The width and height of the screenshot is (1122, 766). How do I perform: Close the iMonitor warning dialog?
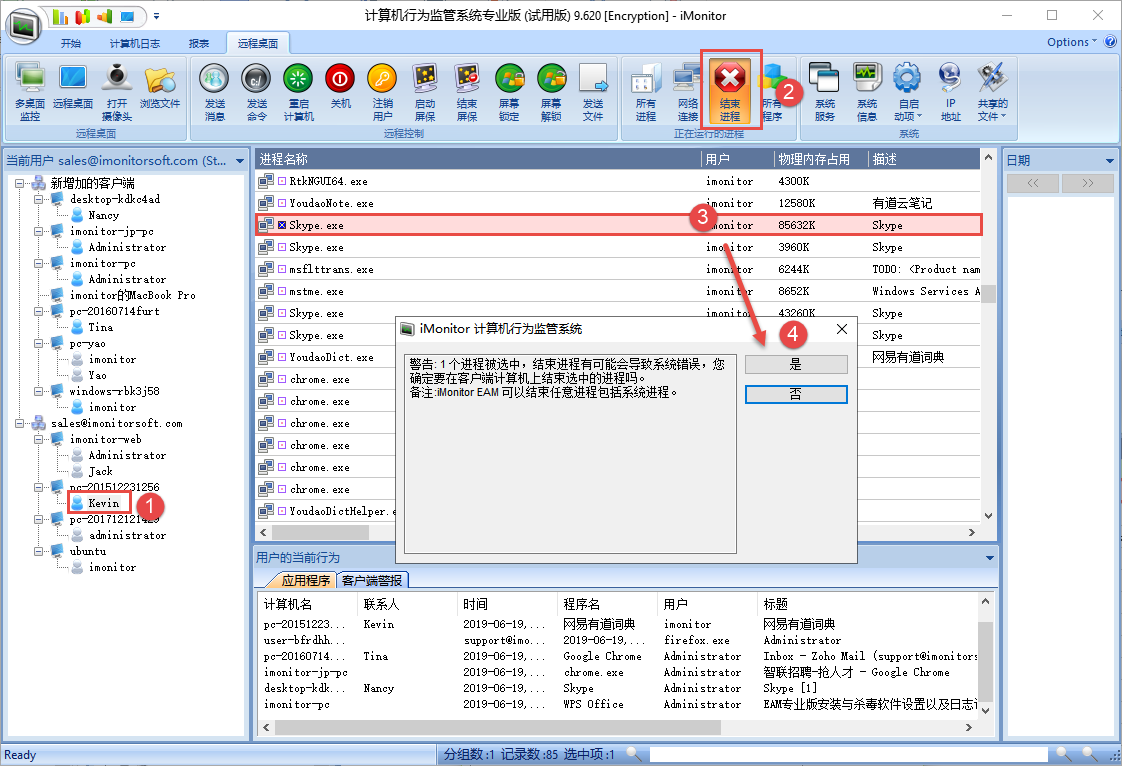click(842, 329)
